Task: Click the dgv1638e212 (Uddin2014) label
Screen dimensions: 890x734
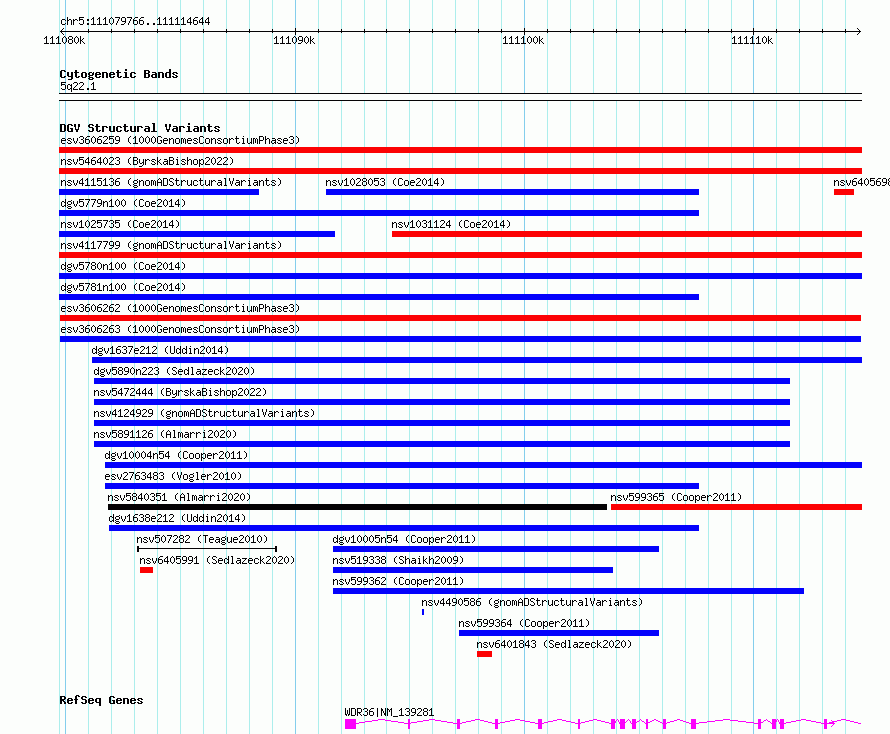Action: (x=177, y=518)
